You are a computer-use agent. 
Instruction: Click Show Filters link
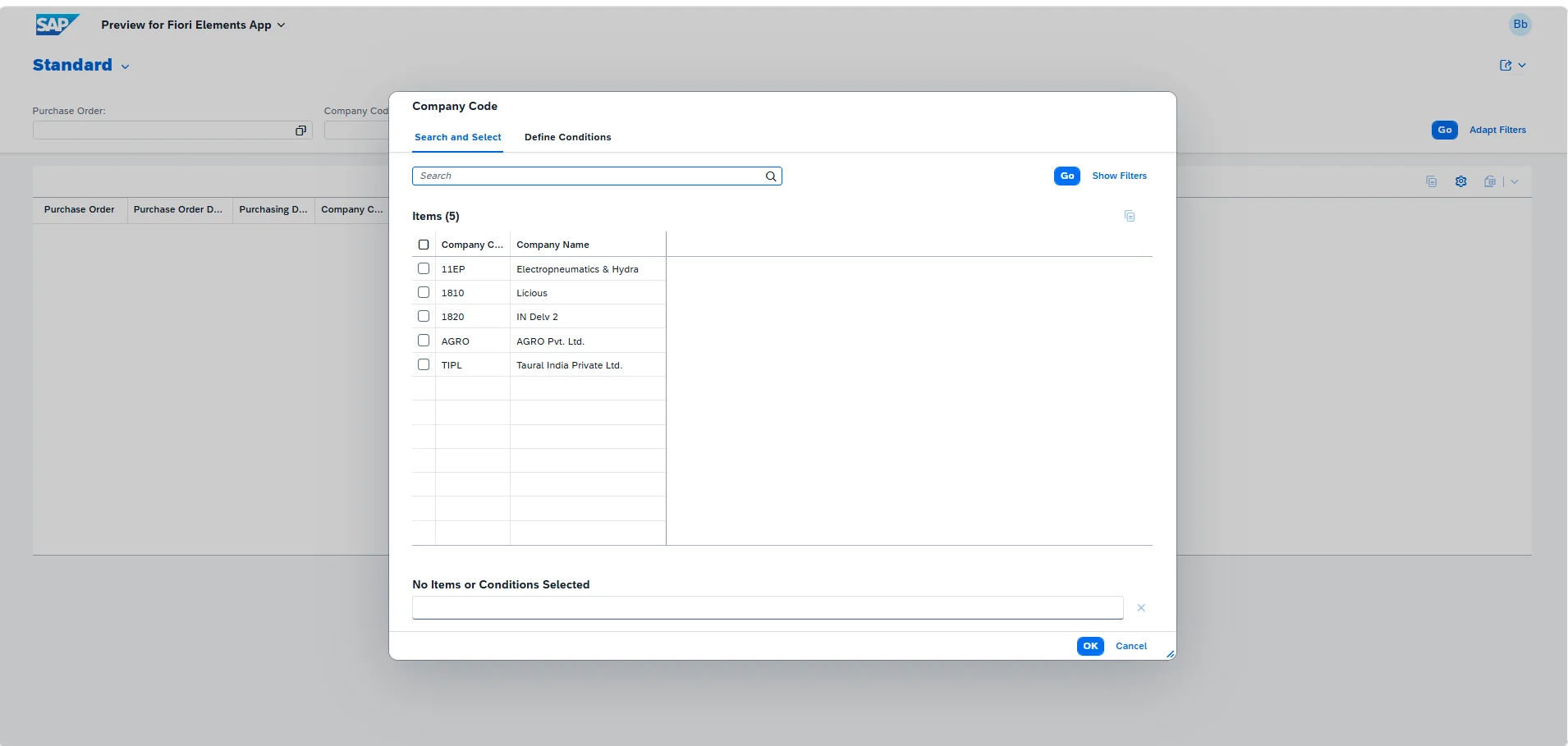tap(1119, 176)
